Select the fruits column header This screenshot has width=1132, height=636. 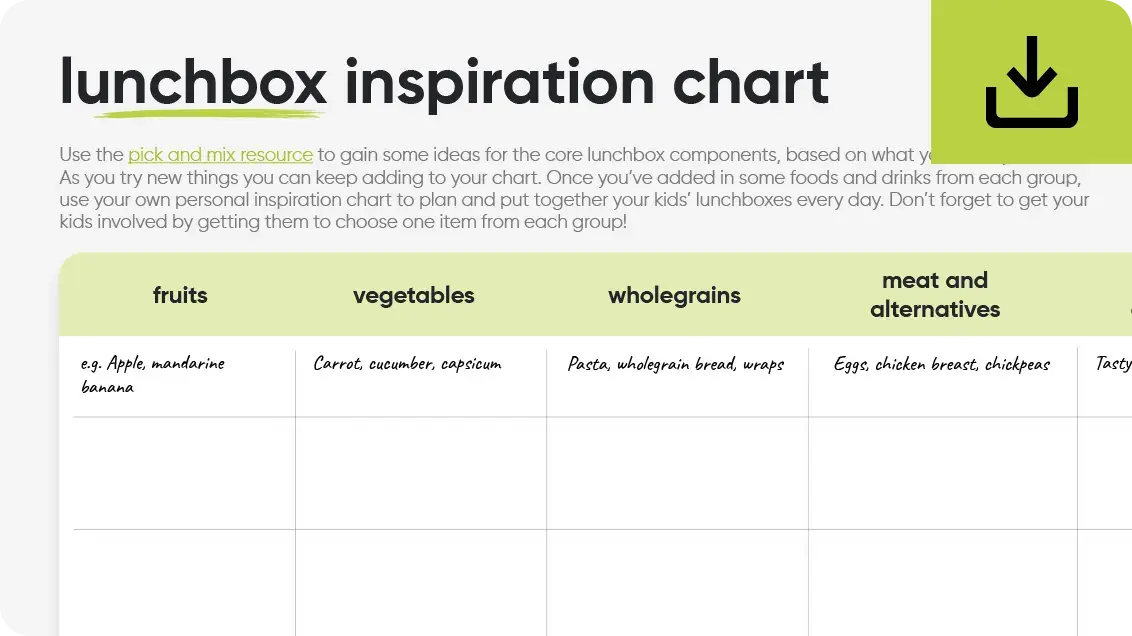pyautogui.click(x=180, y=295)
